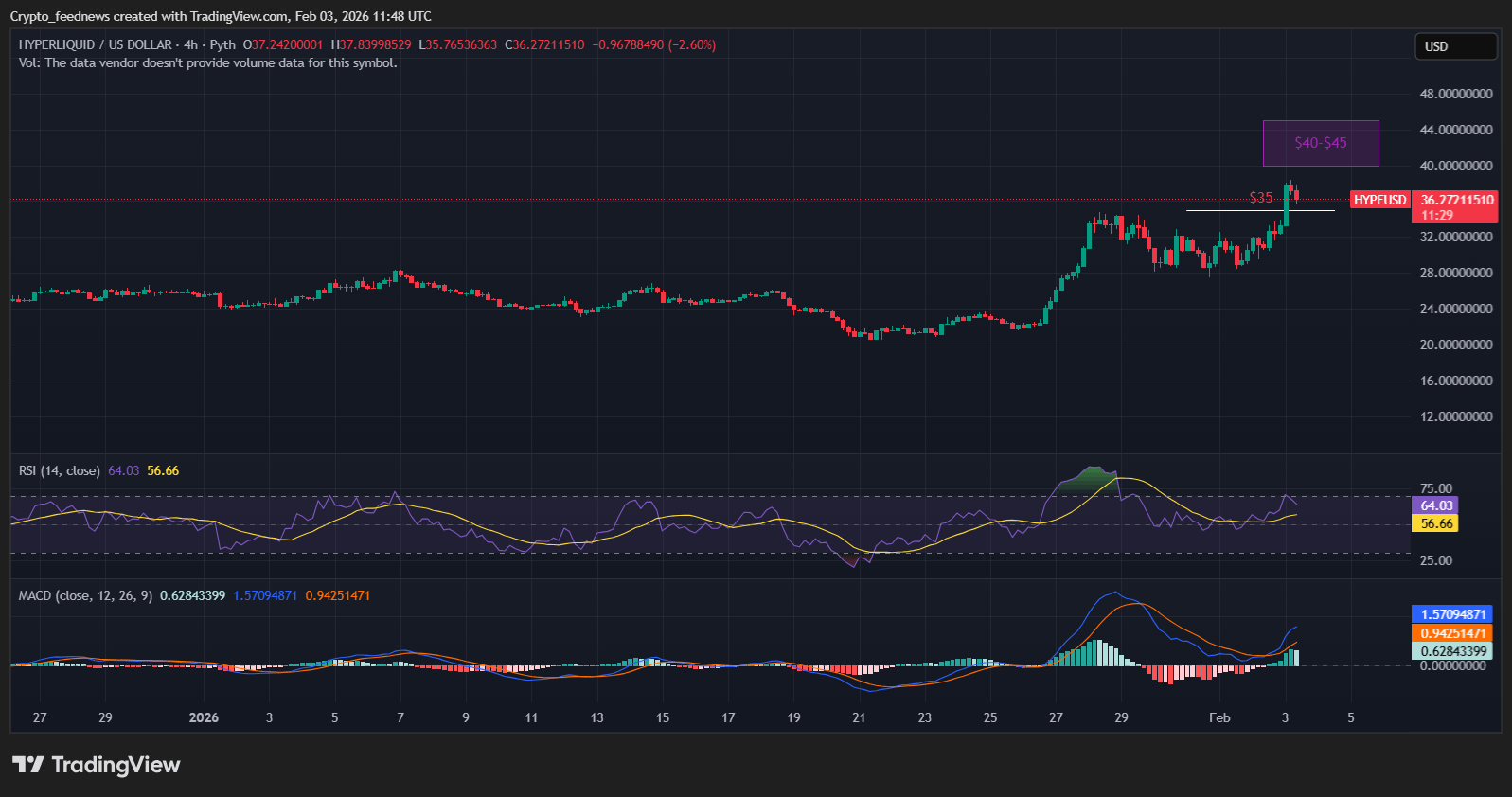Viewport: 1512px width, 797px height.
Task: Click the TradingView logo icon
Action: 27,765
